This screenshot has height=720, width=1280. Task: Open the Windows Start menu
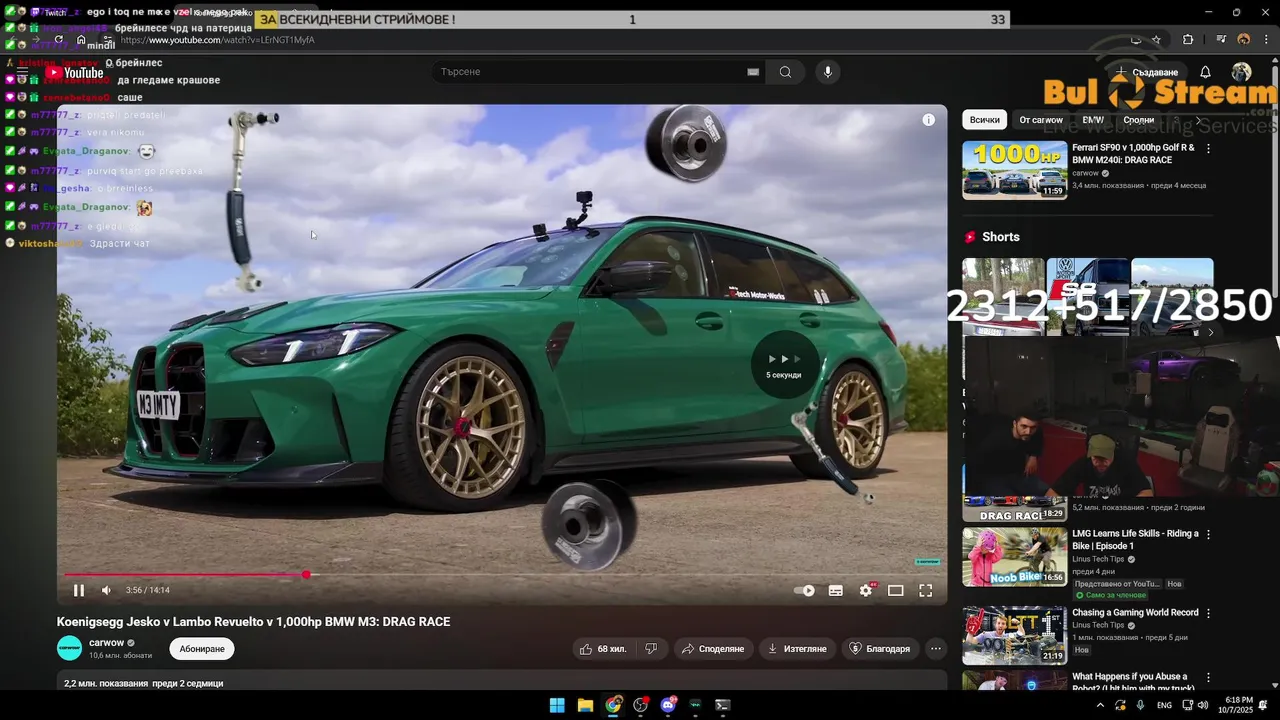pyautogui.click(x=557, y=705)
